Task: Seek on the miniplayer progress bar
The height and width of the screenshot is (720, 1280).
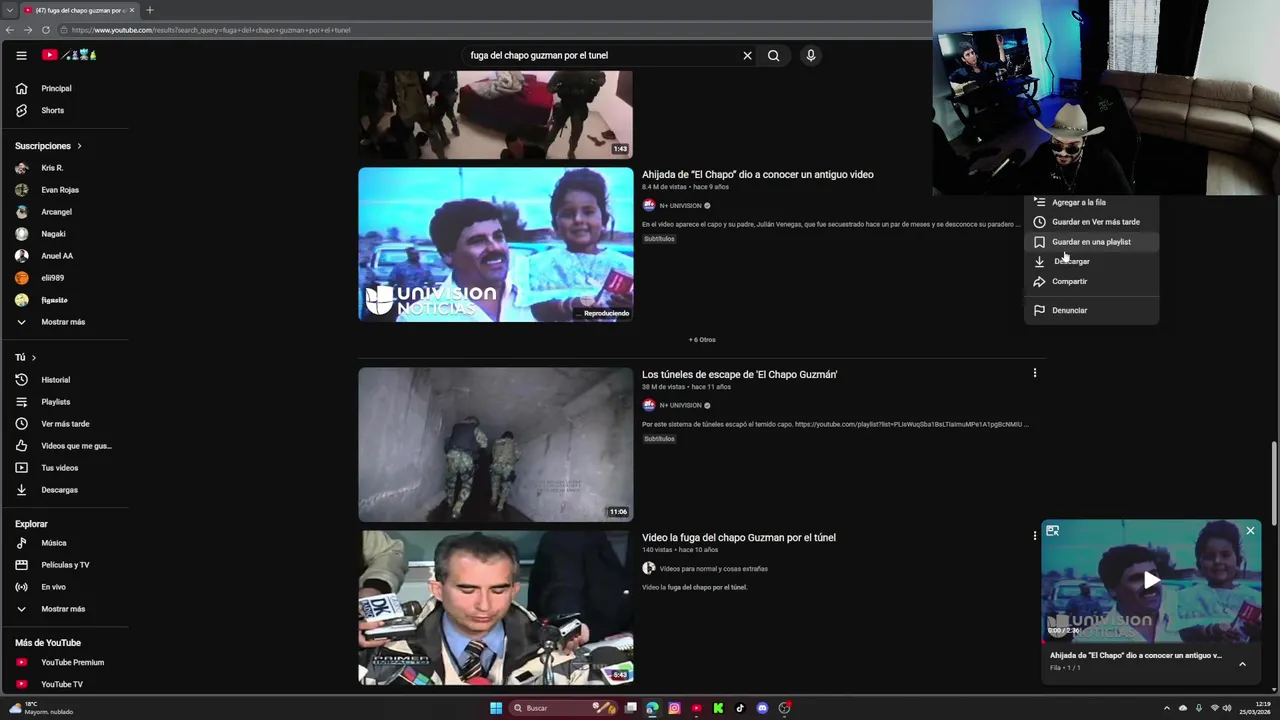Action: click(1151, 641)
